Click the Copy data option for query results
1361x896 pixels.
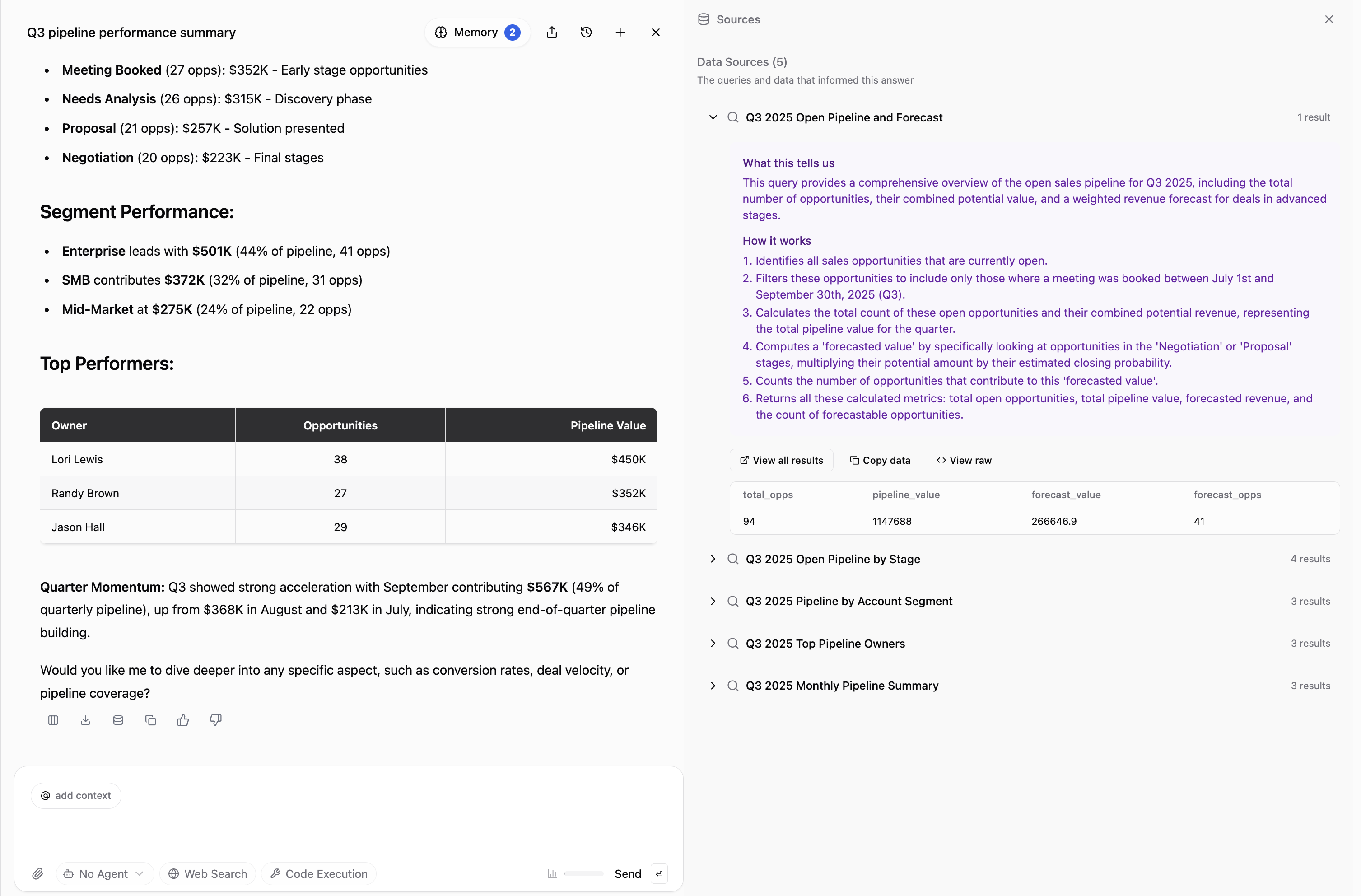[x=880, y=460]
